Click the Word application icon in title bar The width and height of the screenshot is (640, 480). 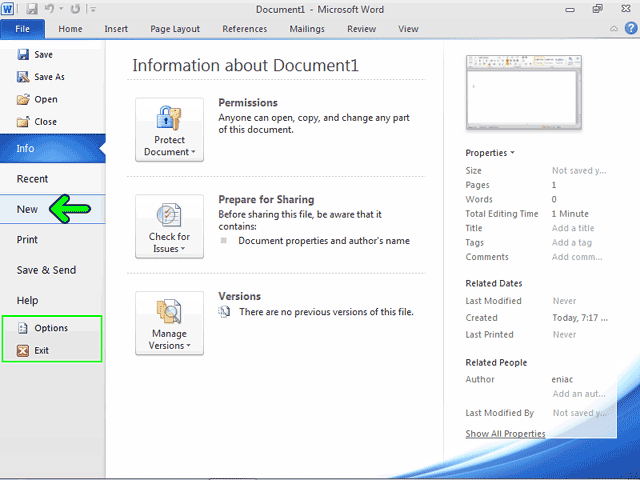coord(7,9)
